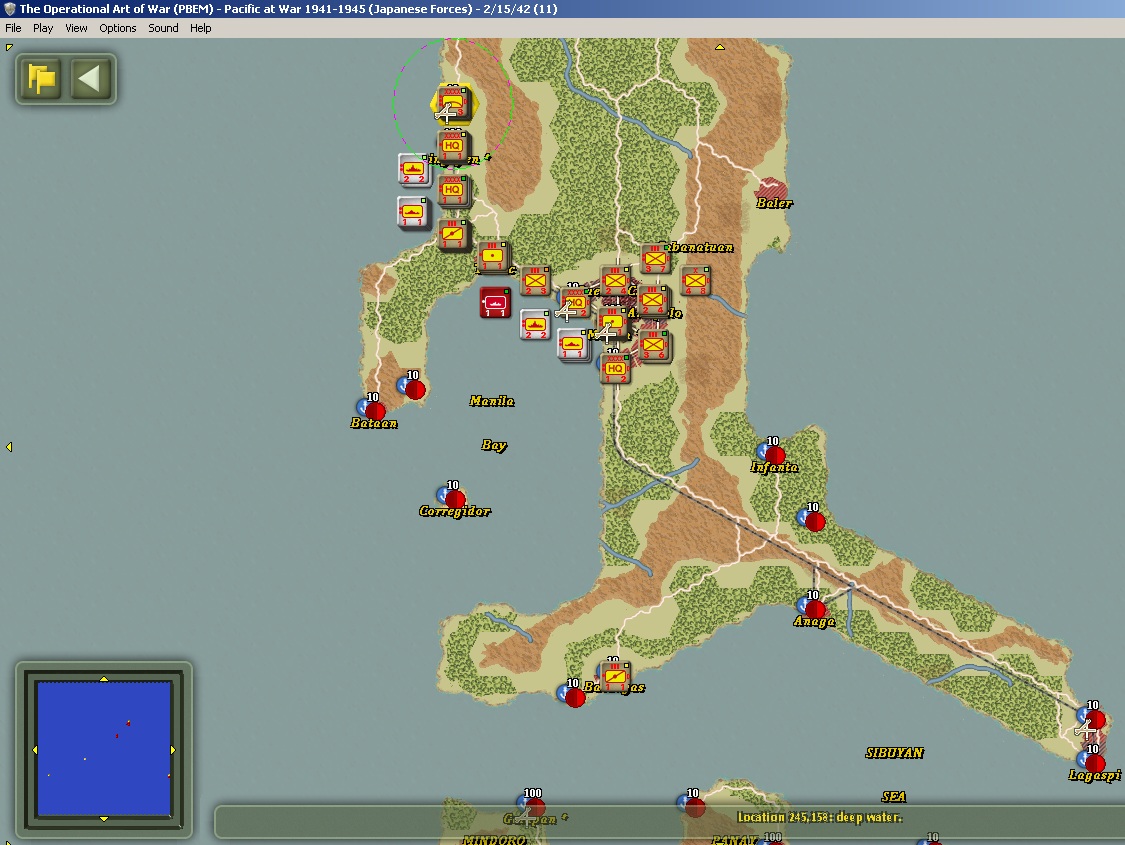The image size is (1125, 845).
Task: Click the Baler town hex
Action: (x=771, y=191)
